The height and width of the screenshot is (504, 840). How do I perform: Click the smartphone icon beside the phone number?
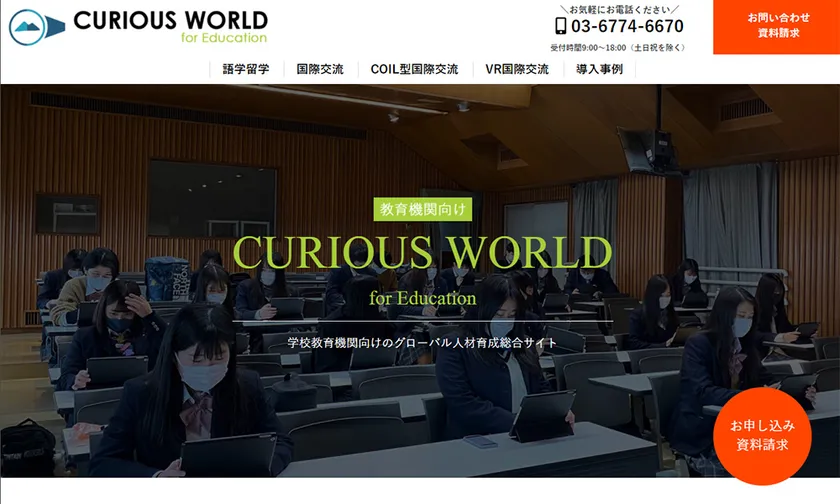click(560, 26)
